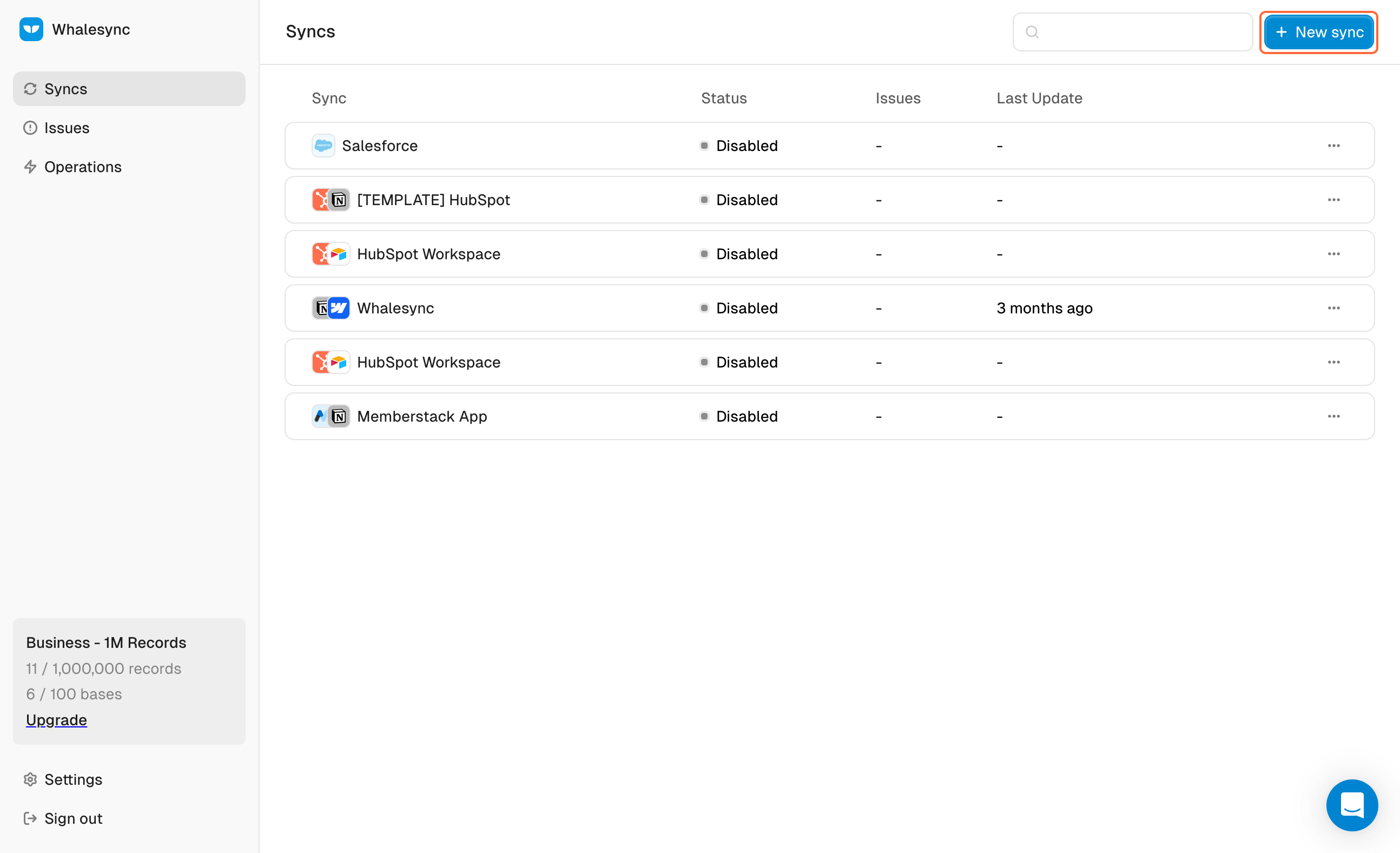Click the Whalesync logo icon in the sidebar

click(31, 30)
